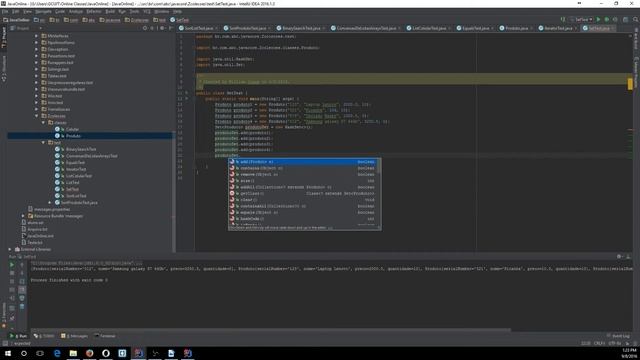
Task: Start debugging with the toolbar Debug bug icon
Action: coord(607,20)
